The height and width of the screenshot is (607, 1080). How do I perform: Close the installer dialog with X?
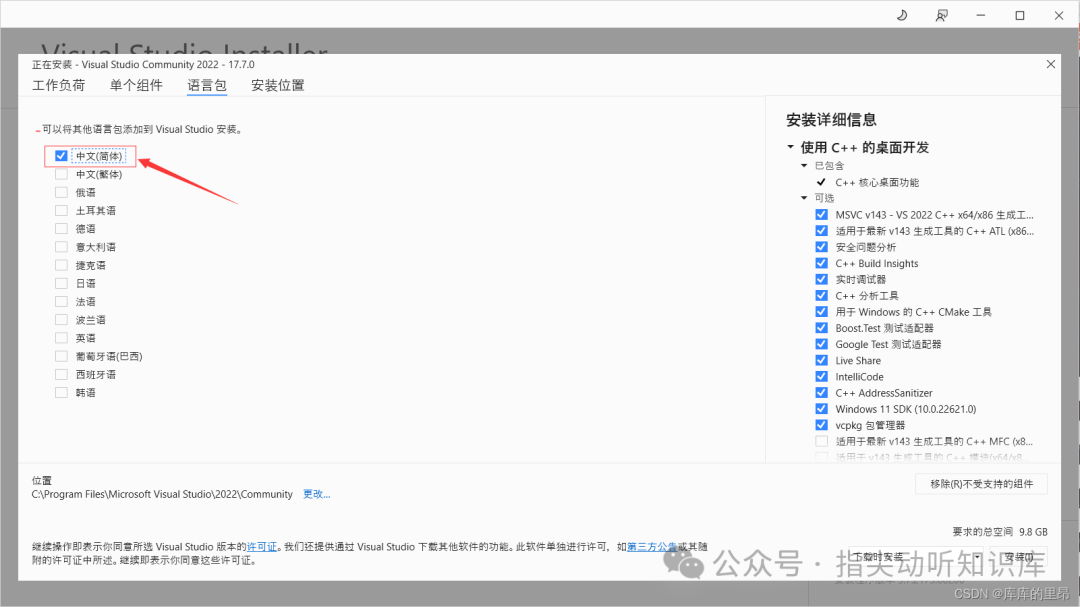coord(1050,64)
